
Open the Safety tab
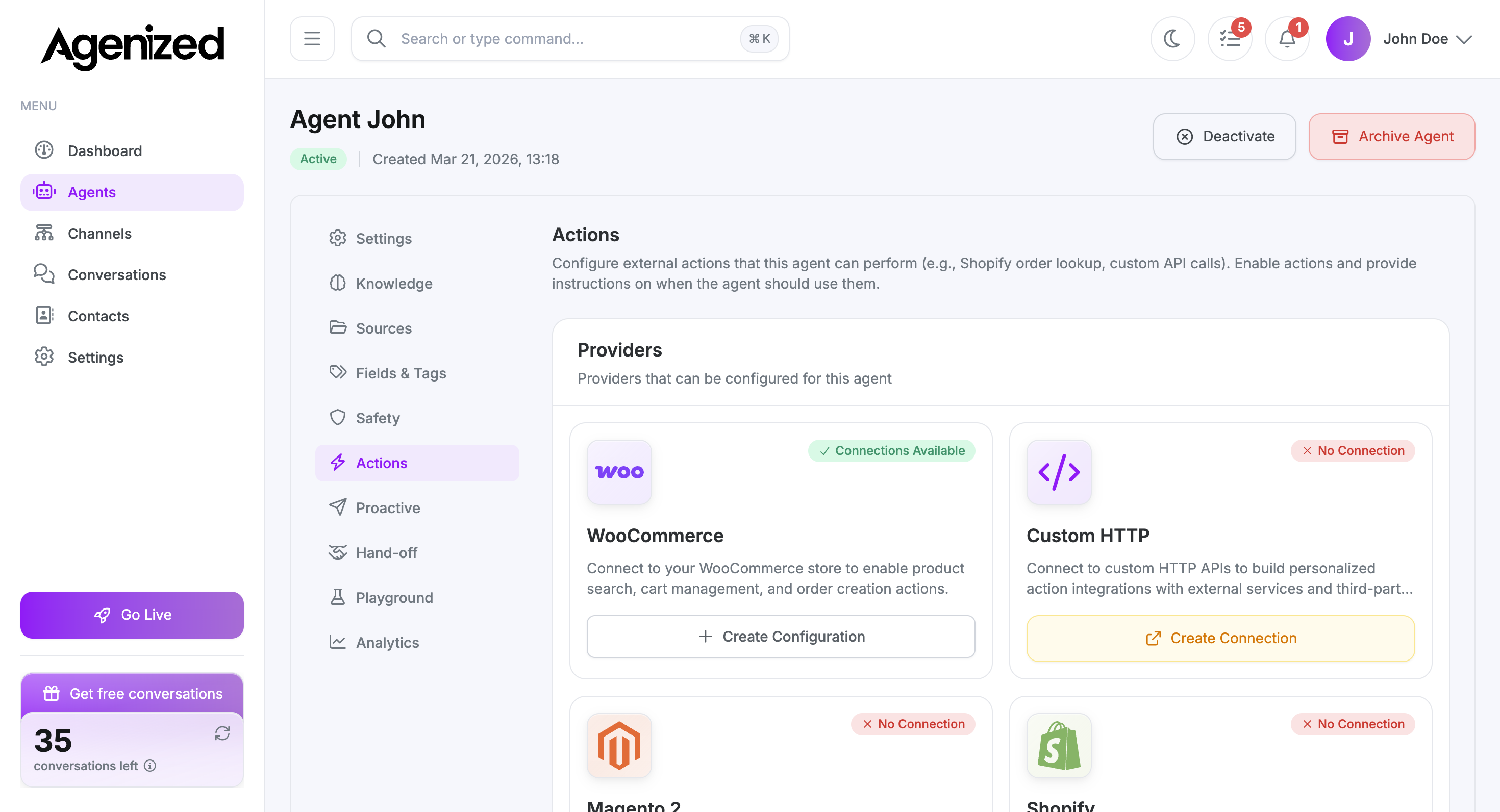coord(417,418)
